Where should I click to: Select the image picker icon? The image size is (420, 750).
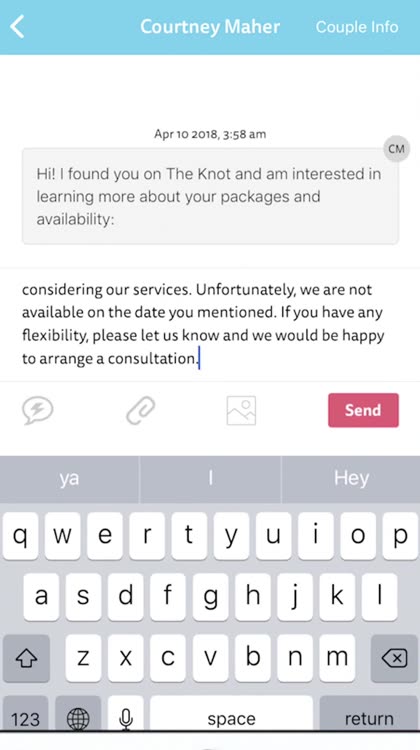pyautogui.click(x=241, y=410)
